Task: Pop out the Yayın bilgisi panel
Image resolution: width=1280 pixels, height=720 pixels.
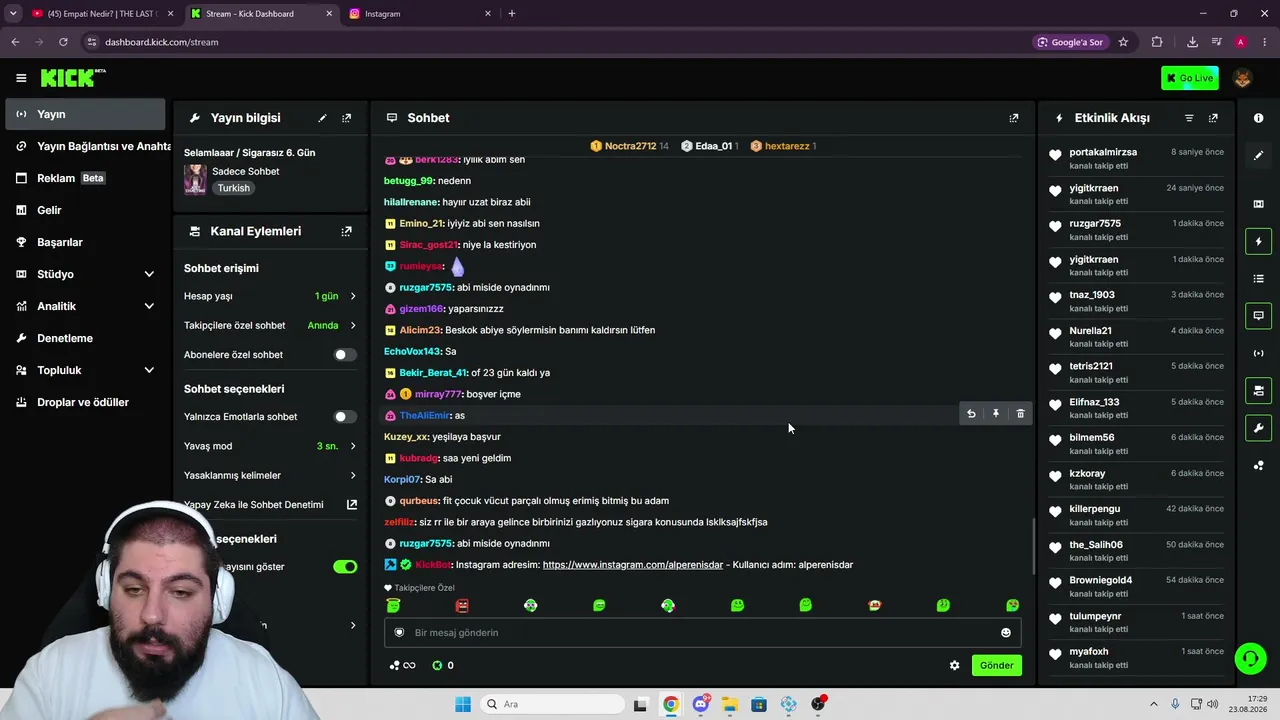Action: [x=347, y=118]
